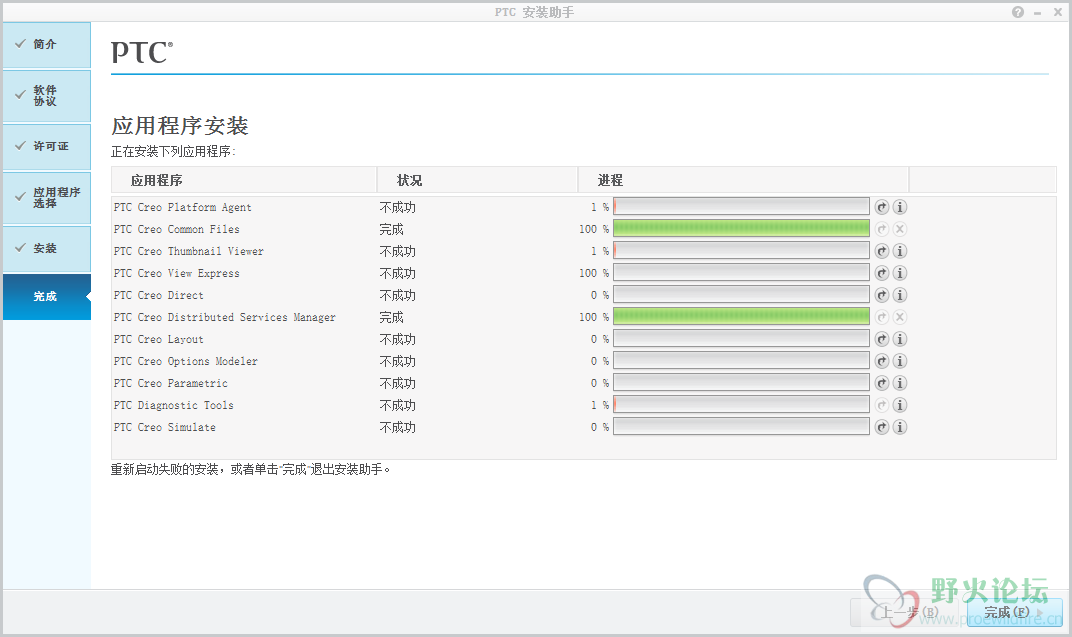Click the 正在安装下列应用程序 subtitle

pos(173,151)
